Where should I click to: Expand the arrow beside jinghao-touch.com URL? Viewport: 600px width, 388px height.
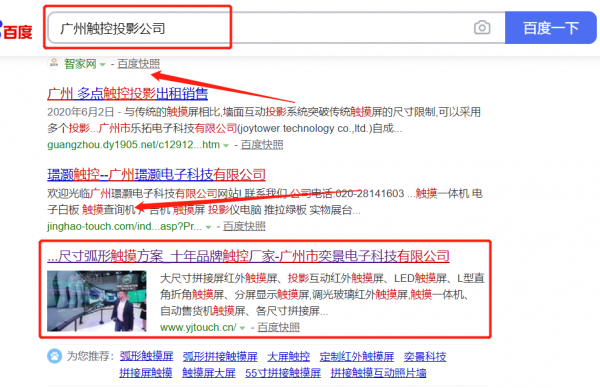click(208, 227)
